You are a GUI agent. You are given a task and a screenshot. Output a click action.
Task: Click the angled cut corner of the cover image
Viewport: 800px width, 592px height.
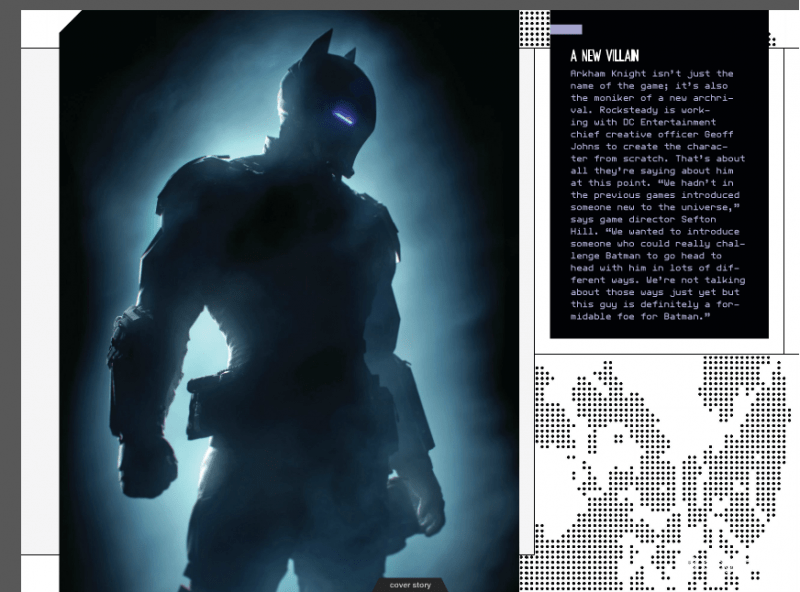click(x=68, y=20)
